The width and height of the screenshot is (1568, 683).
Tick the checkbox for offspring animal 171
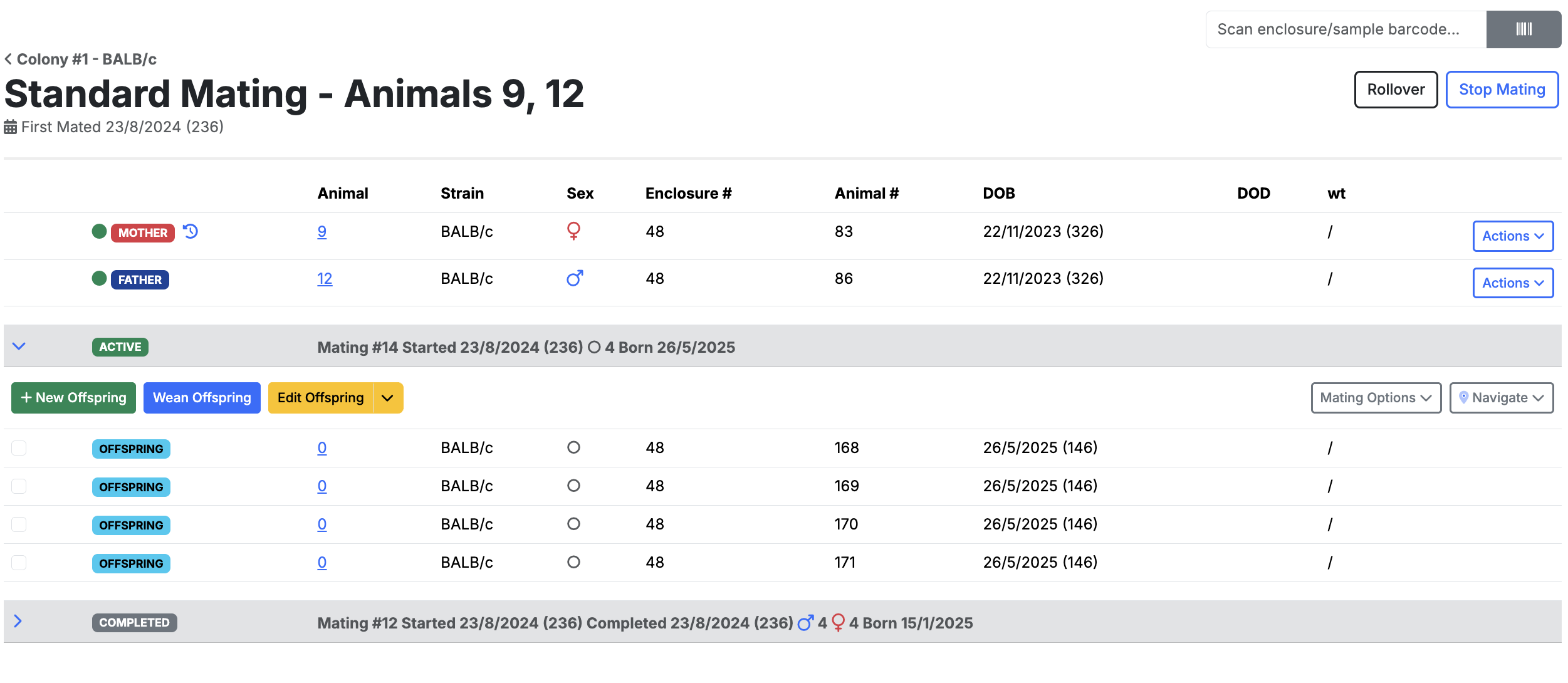(19, 563)
